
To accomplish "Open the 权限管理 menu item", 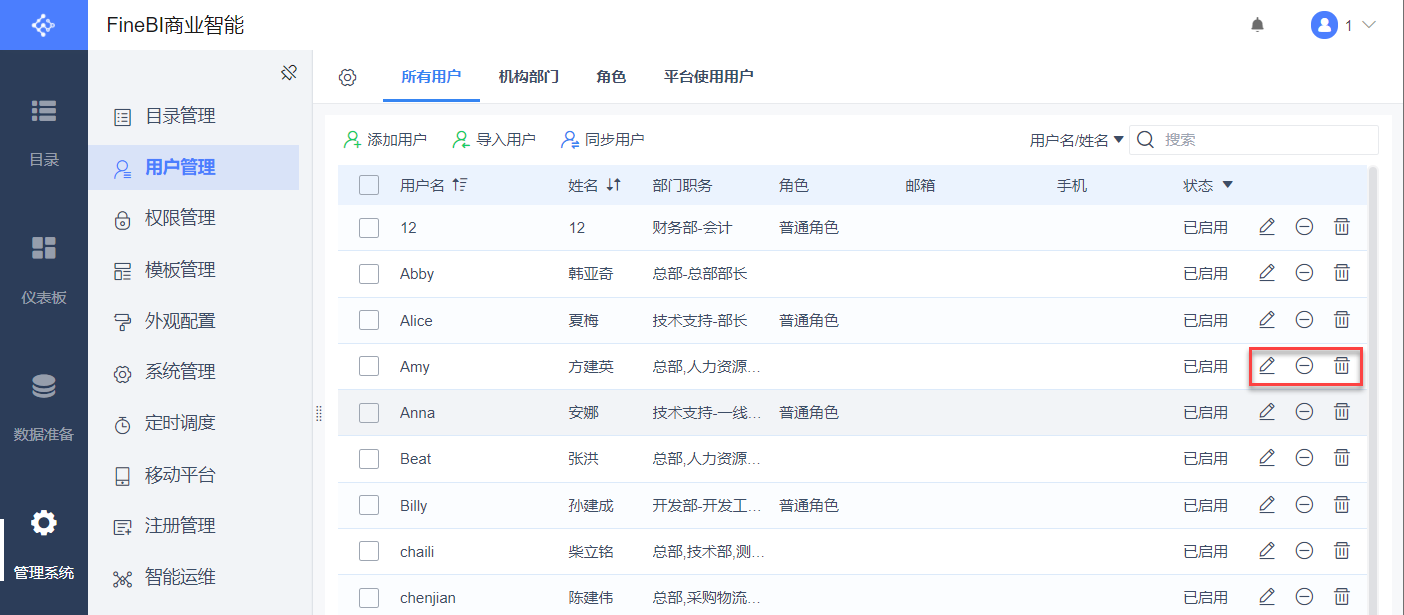I will (x=180, y=218).
